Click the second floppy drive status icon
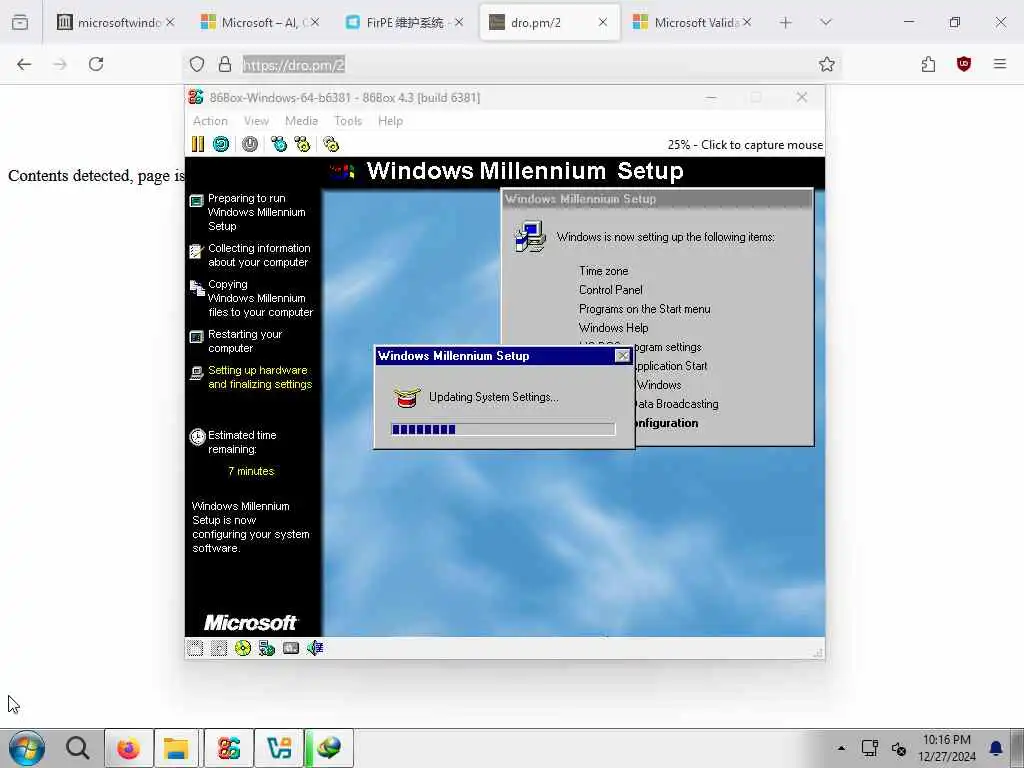 pyautogui.click(x=219, y=648)
